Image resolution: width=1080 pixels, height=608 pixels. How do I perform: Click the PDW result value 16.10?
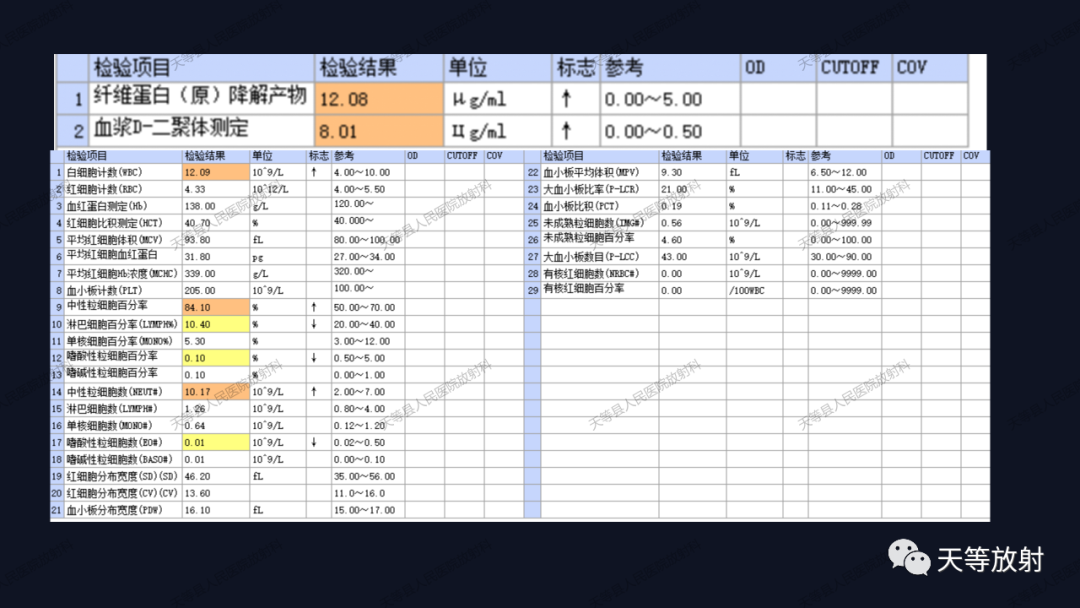coord(197,510)
